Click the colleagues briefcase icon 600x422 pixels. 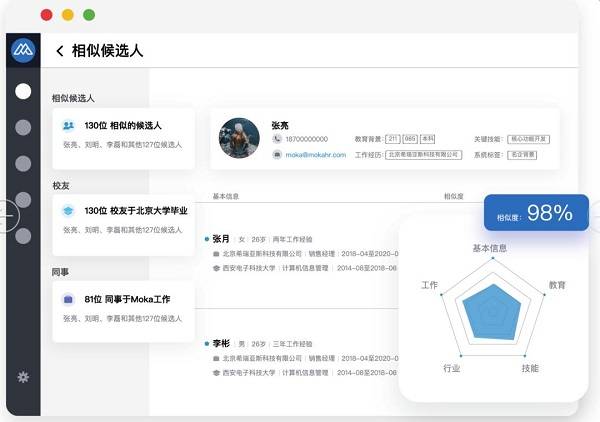68,299
